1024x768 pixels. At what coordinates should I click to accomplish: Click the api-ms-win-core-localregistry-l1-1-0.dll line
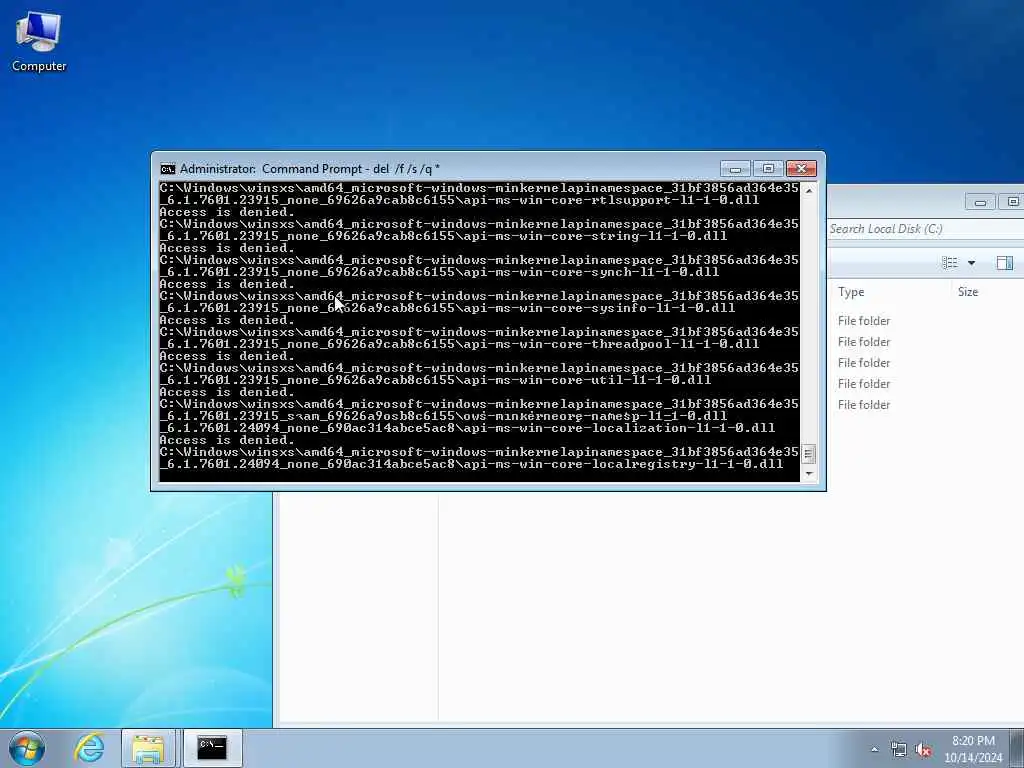pyautogui.click(x=472, y=464)
